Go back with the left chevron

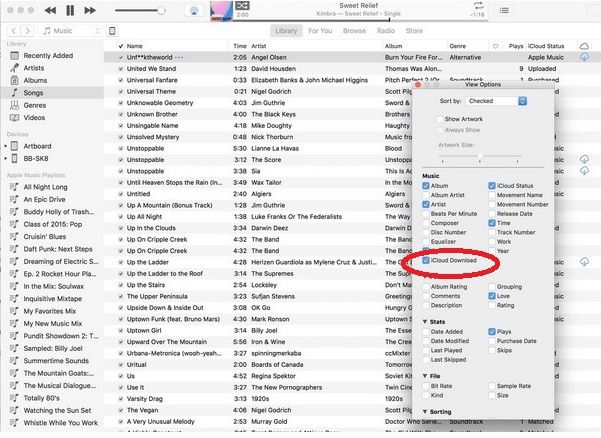coord(14,31)
